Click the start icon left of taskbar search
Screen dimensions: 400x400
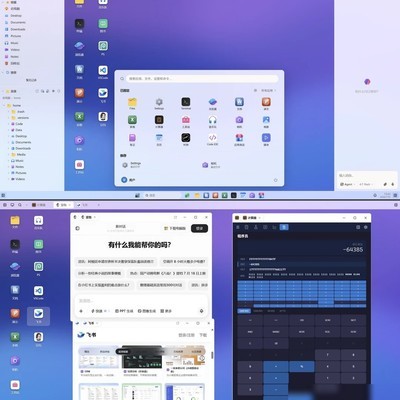pyautogui.click(x=137, y=195)
